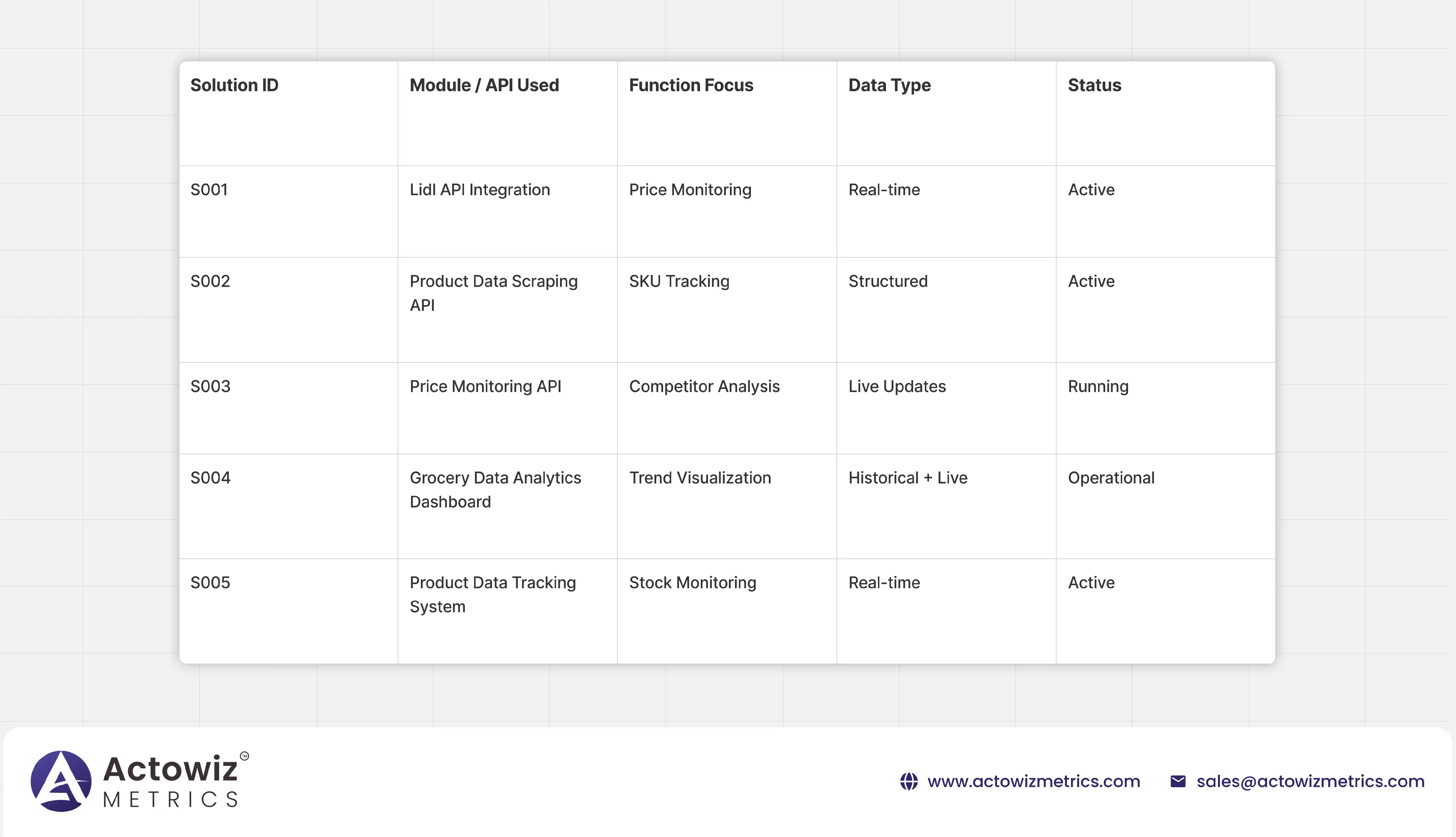
Task: Select the Status column header
Action: [x=1094, y=85]
